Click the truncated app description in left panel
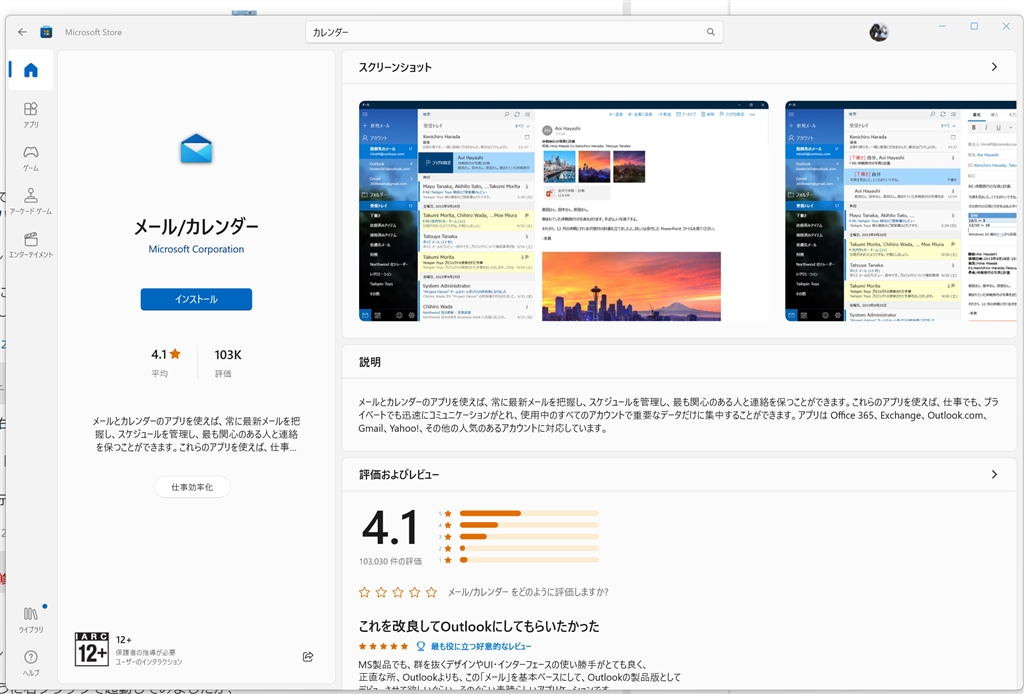1024x694 pixels. pos(196,434)
